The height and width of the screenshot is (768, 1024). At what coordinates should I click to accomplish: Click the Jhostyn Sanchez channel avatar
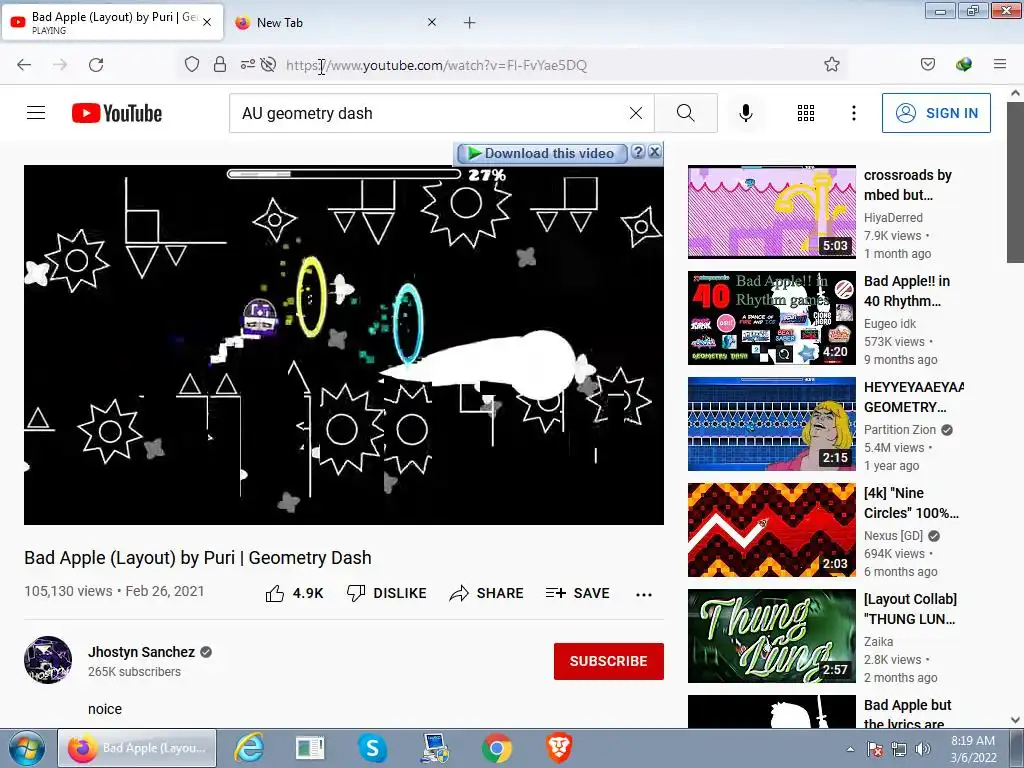(x=48, y=660)
